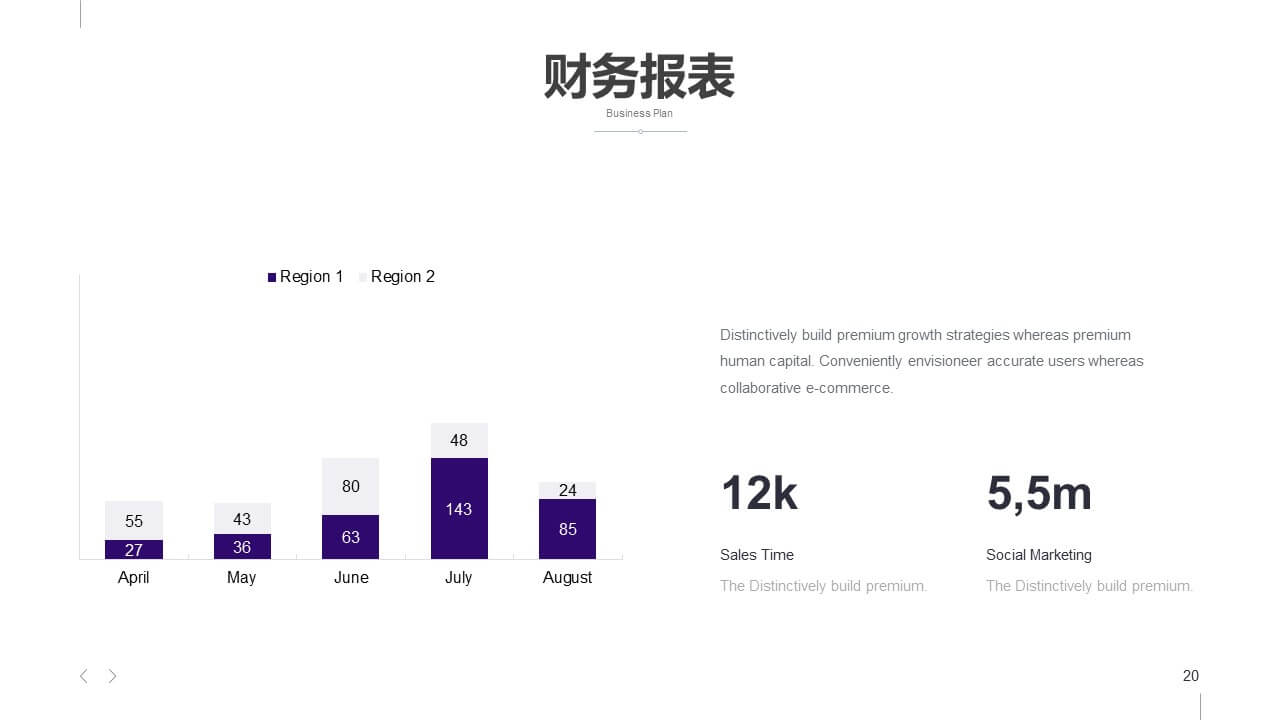The width and height of the screenshot is (1280, 720).
Task: Click the August purple bar labeled 85
Action: point(567,529)
